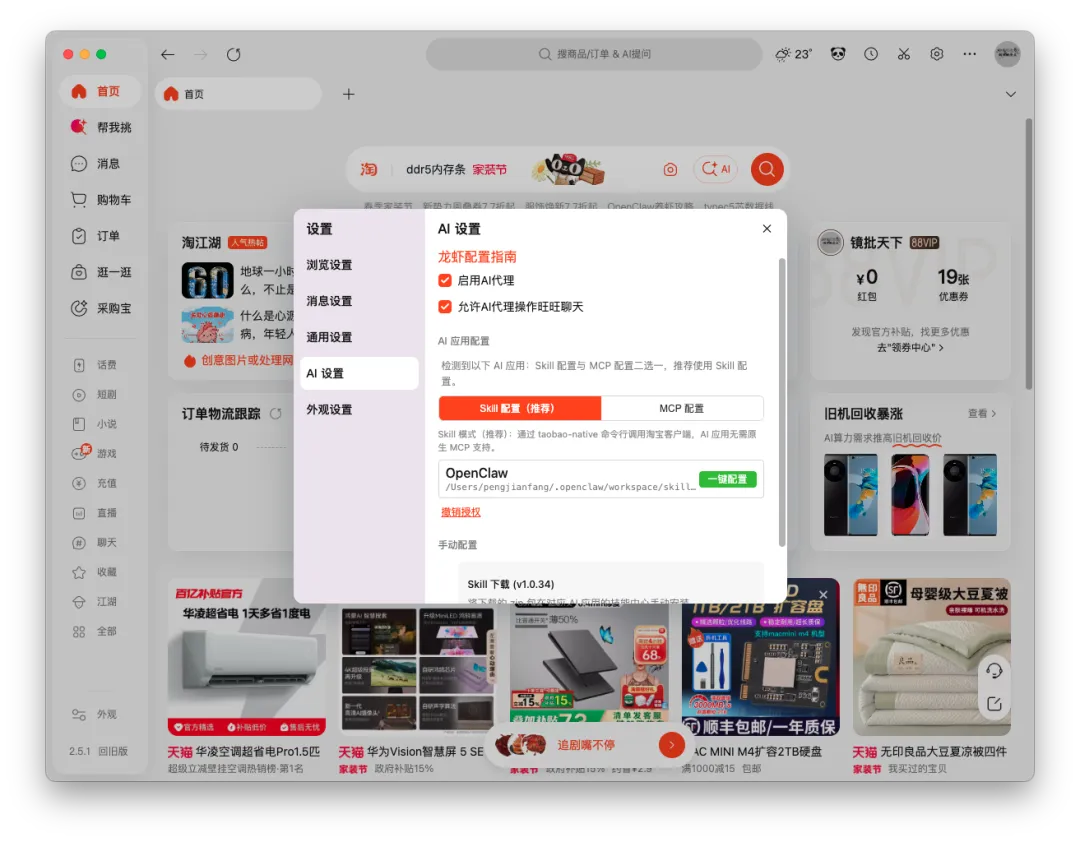This screenshot has height=842, width=1080.
Task: Open 小说 novels in the sidebar
Action: (96, 424)
